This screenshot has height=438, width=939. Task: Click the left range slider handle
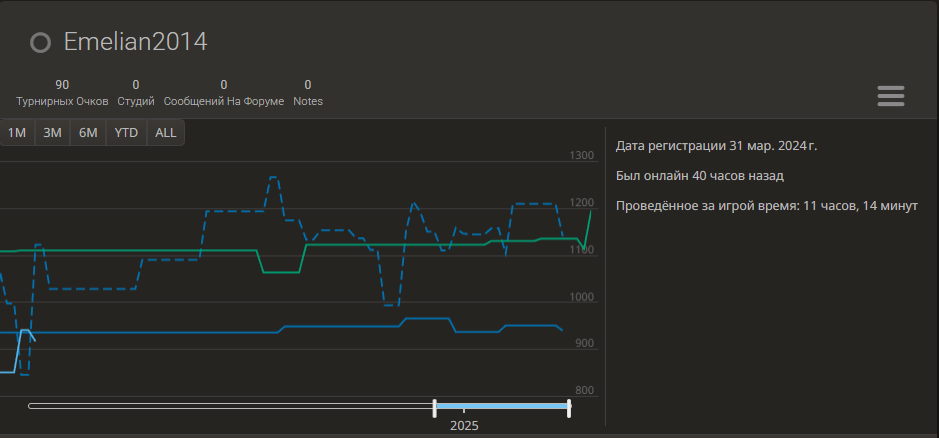coord(435,408)
